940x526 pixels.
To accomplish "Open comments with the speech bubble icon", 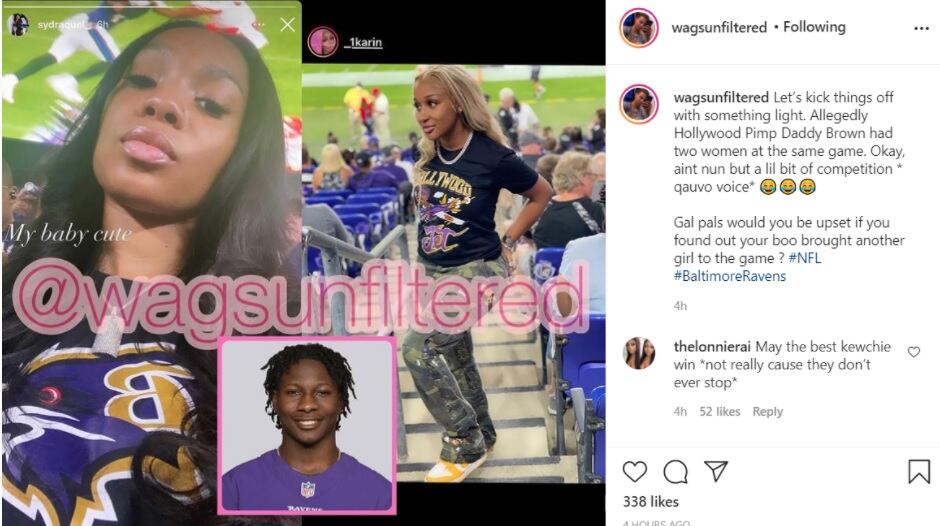I will [676, 472].
